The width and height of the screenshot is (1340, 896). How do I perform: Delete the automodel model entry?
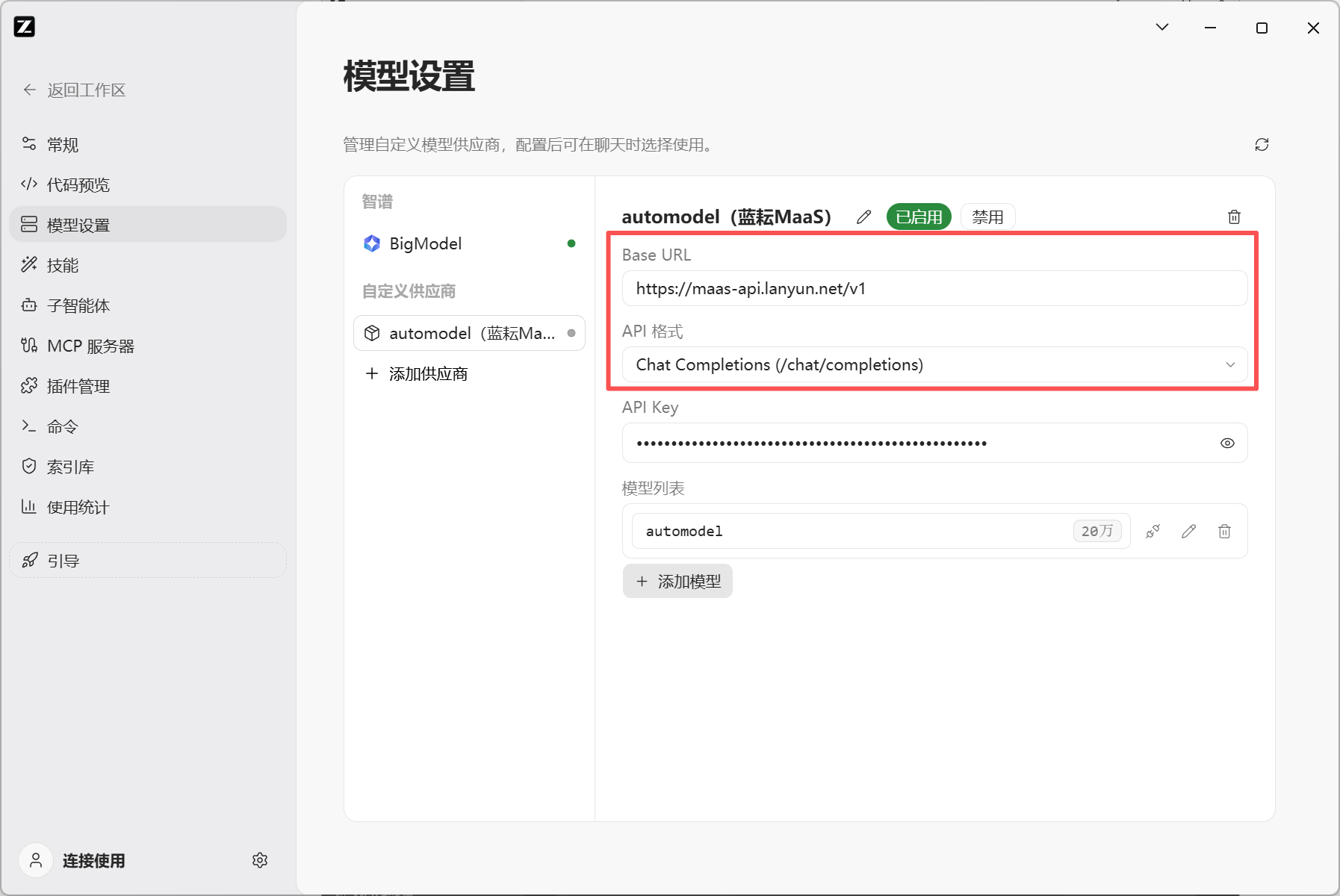1224,531
